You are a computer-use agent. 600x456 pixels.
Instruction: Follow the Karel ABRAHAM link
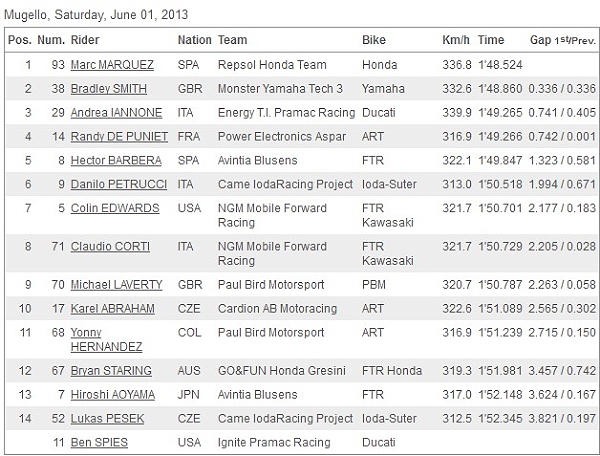pyautogui.click(x=113, y=309)
